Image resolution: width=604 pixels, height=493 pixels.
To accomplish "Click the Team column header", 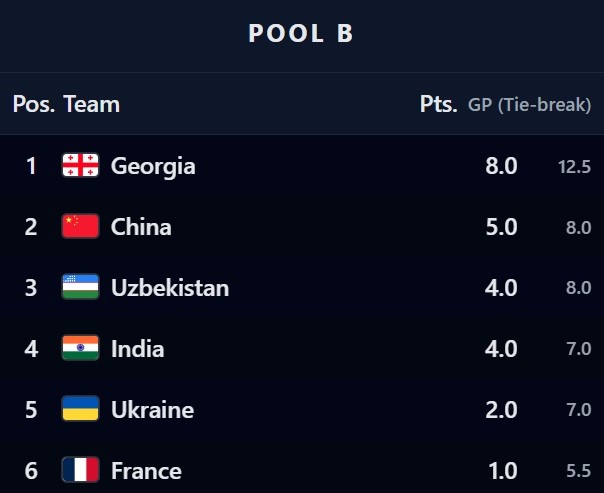I will coord(92,104).
